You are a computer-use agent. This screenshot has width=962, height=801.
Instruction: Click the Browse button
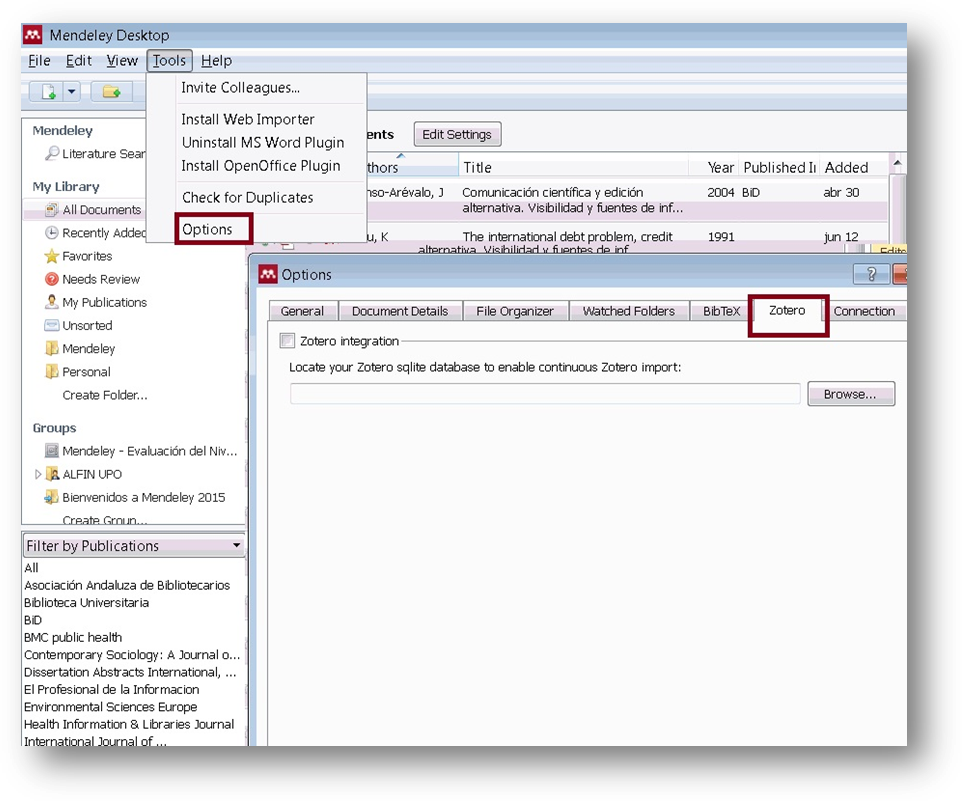(850, 394)
